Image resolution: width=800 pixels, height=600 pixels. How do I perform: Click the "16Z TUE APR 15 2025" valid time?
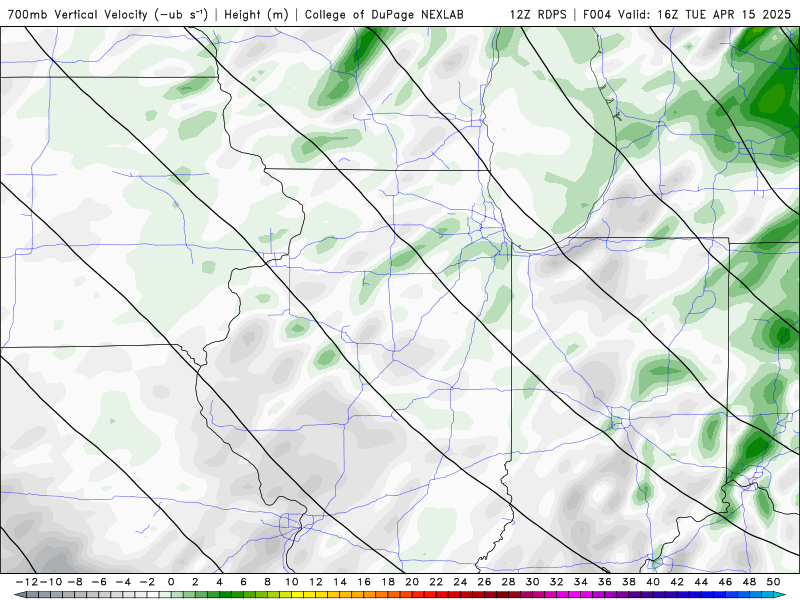[x=724, y=14]
